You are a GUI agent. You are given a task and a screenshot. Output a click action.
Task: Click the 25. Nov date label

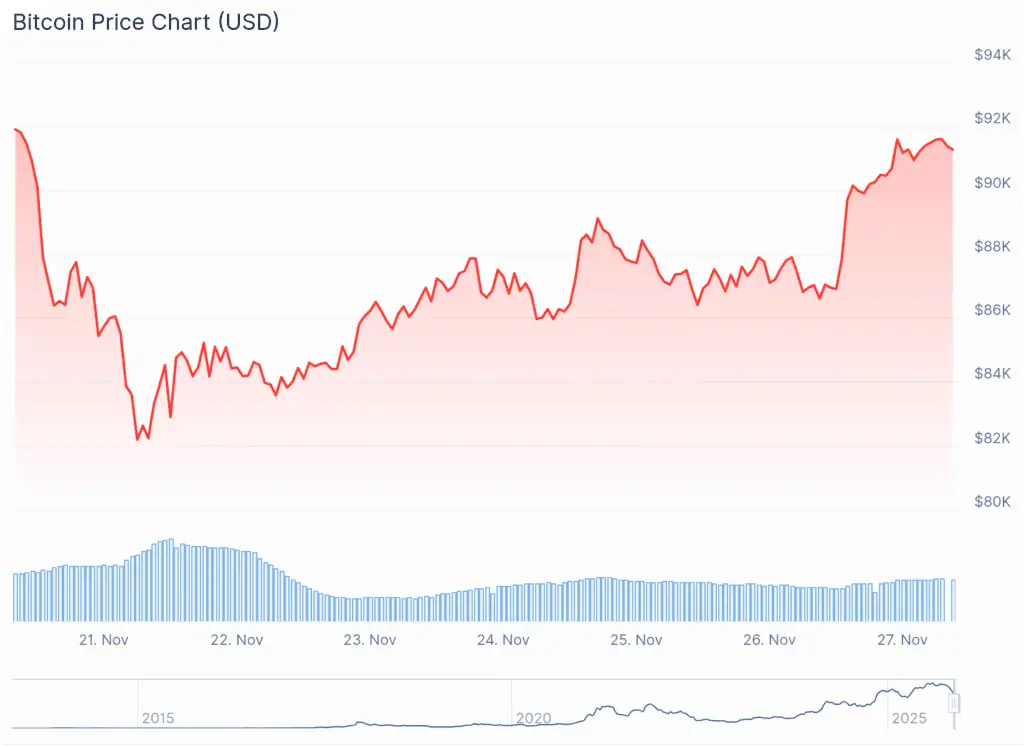pos(636,640)
